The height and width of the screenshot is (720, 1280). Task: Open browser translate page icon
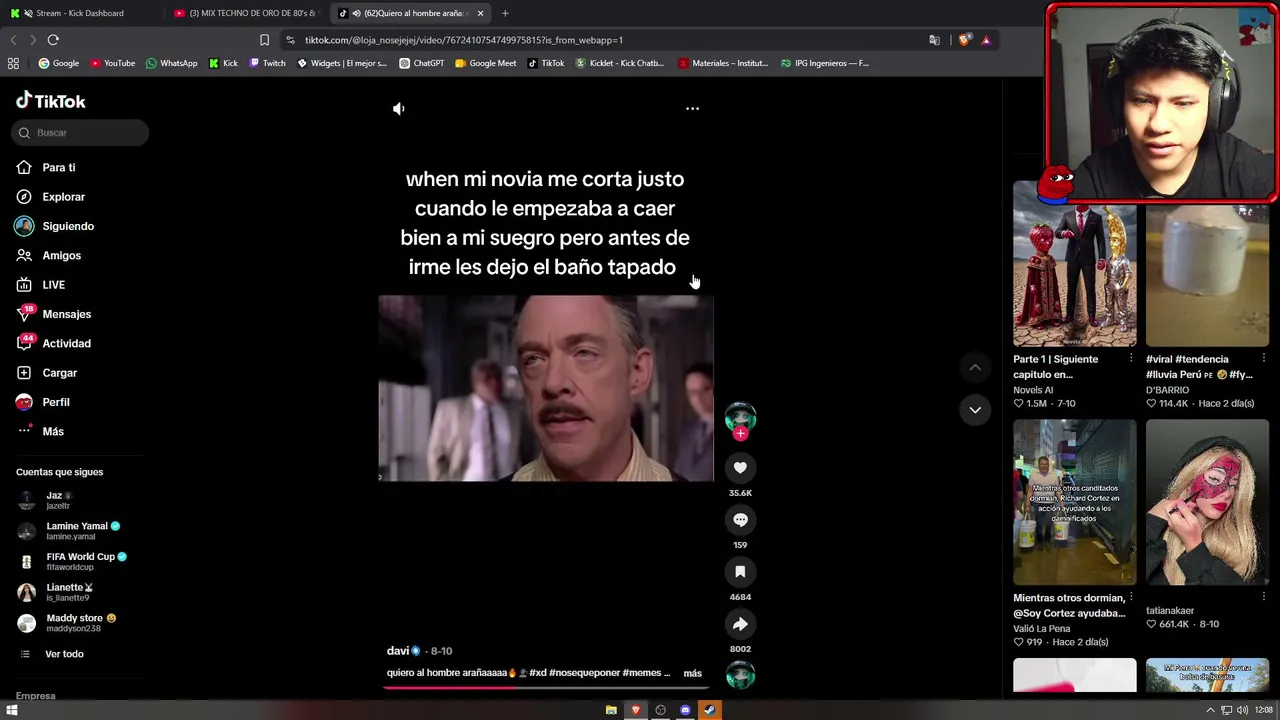coord(934,40)
